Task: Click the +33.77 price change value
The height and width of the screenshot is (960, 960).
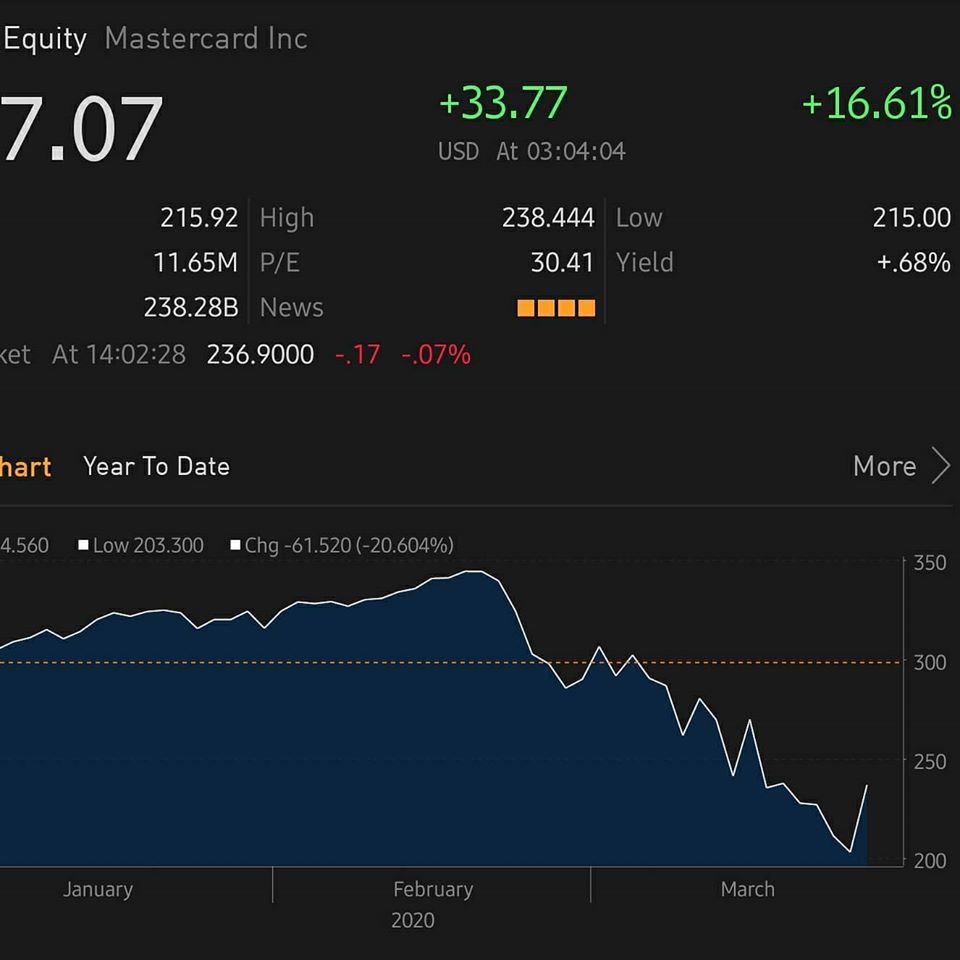Action: (x=503, y=103)
